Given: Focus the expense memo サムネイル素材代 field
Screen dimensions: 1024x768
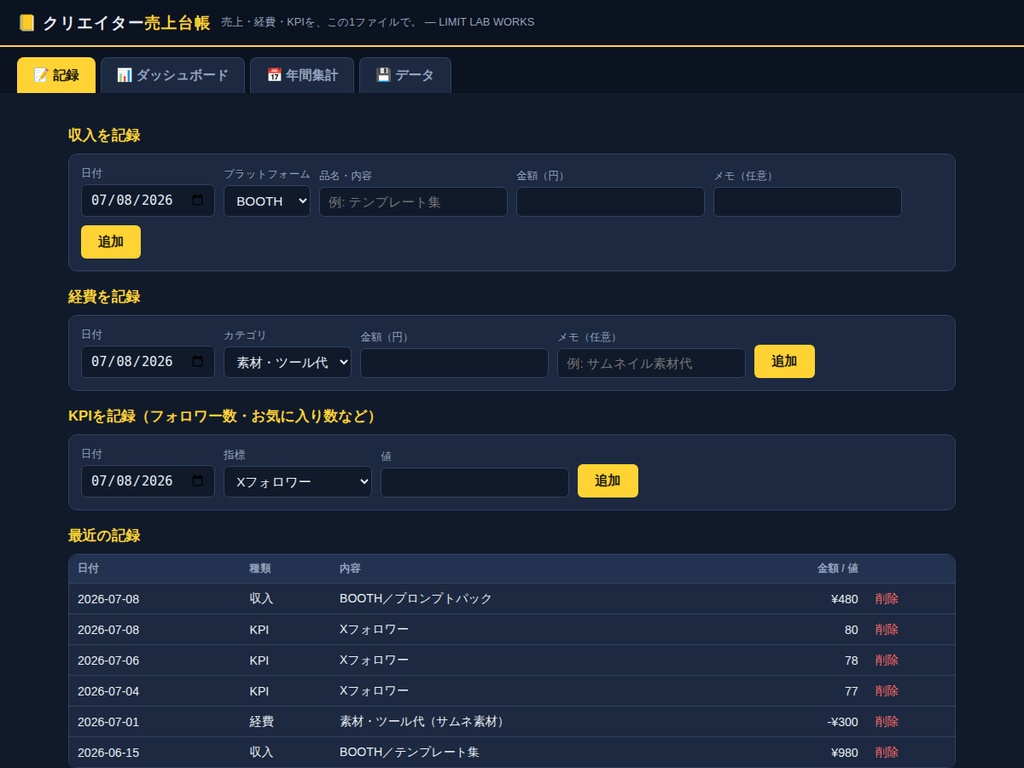Looking at the screenshot, I should (651, 363).
